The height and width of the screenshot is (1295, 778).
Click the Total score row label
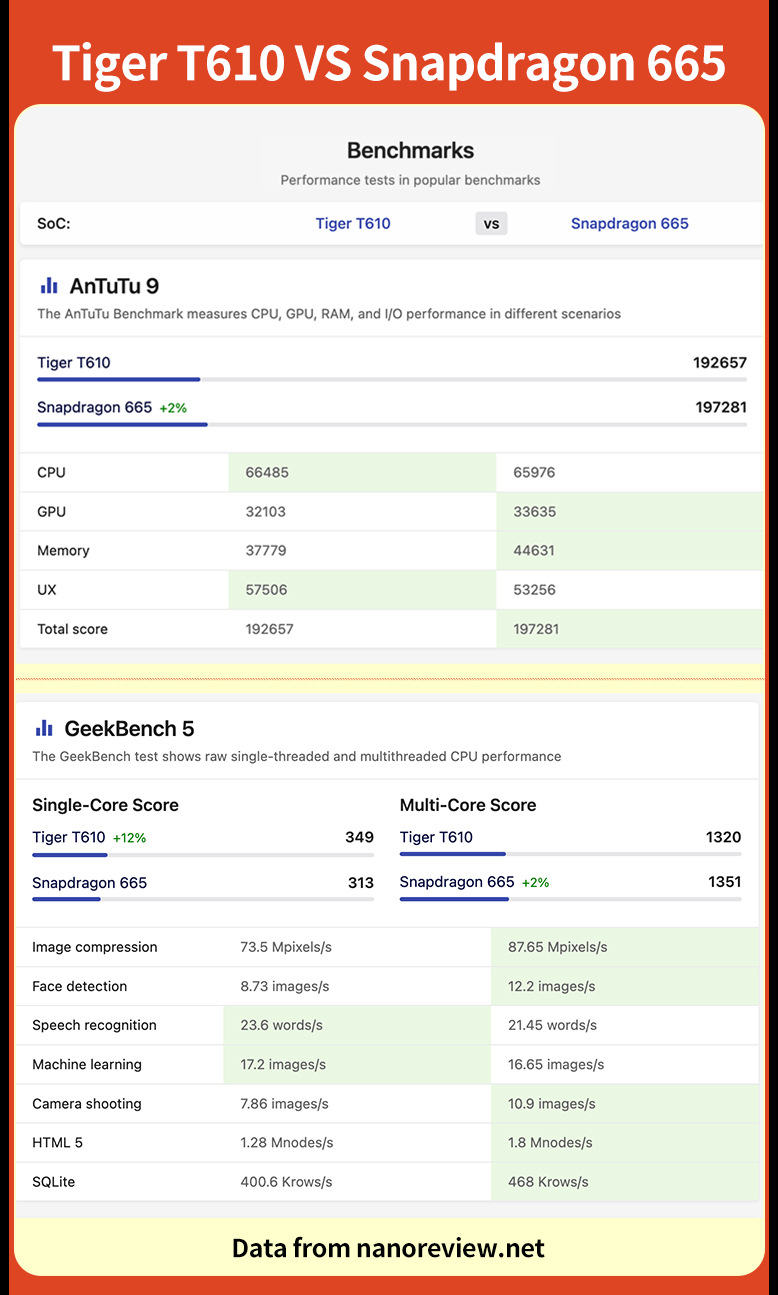pyautogui.click(x=72, y=629)
